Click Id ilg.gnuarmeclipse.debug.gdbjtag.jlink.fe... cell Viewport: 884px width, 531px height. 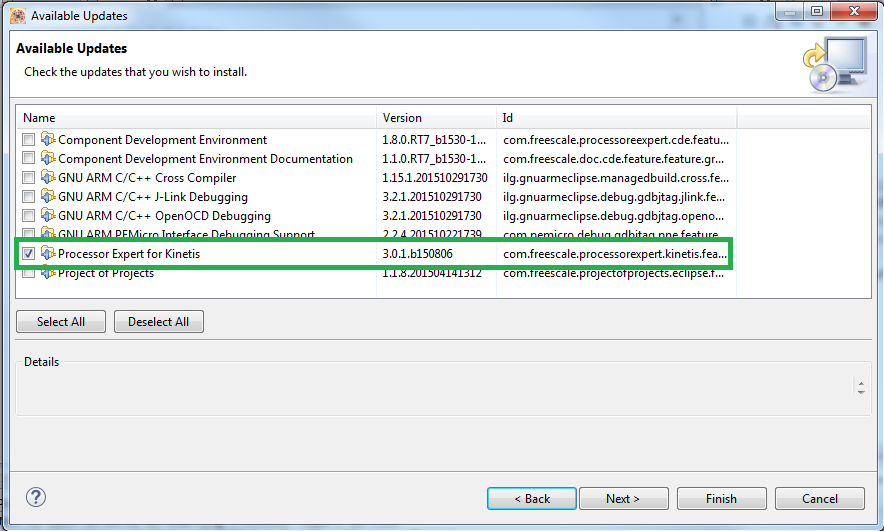coord(614,197)
